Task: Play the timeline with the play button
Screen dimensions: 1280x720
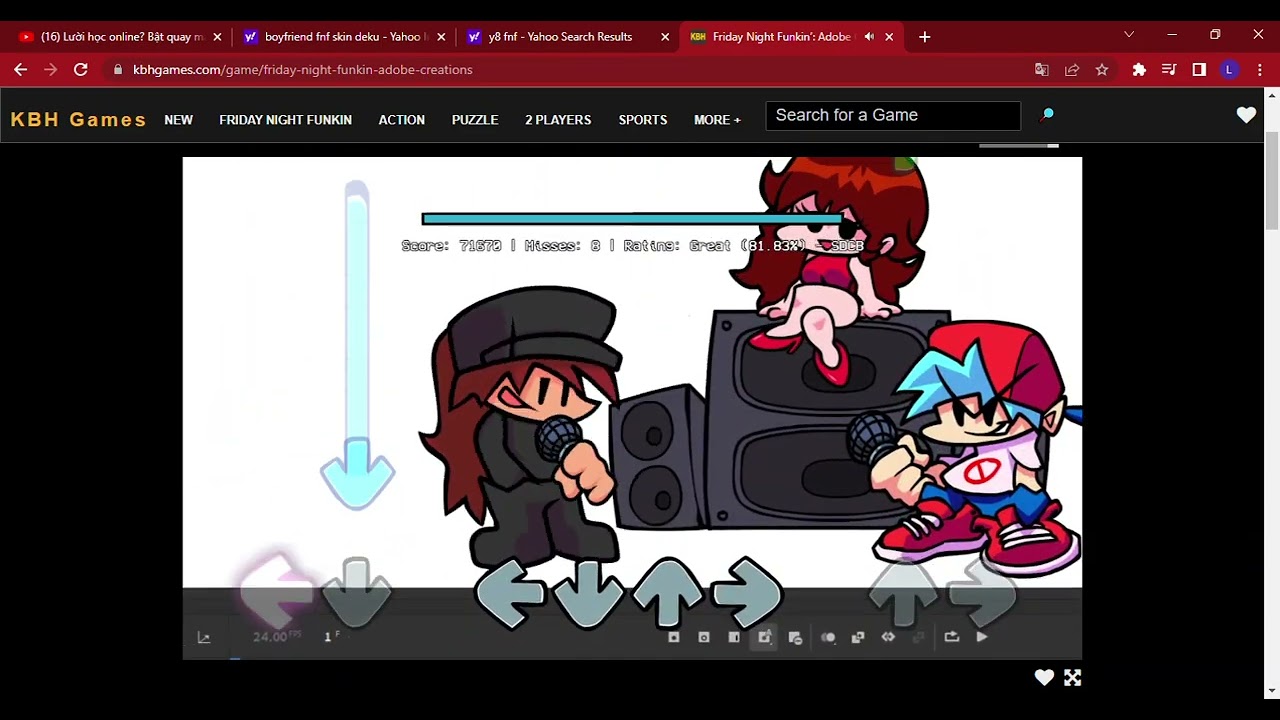Action: click(982, 637)
